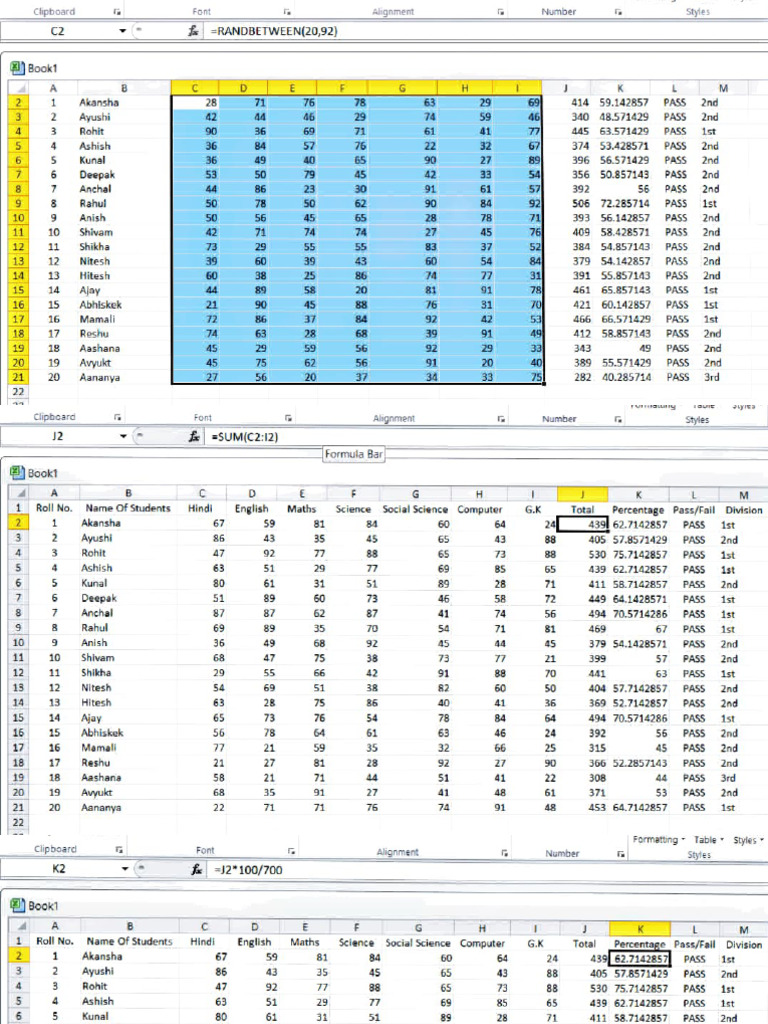The height and width of the screenshot is (1024, 768).
Task: Click the name box showing J2
Action: pyautogui.click(x=57, y=436)
